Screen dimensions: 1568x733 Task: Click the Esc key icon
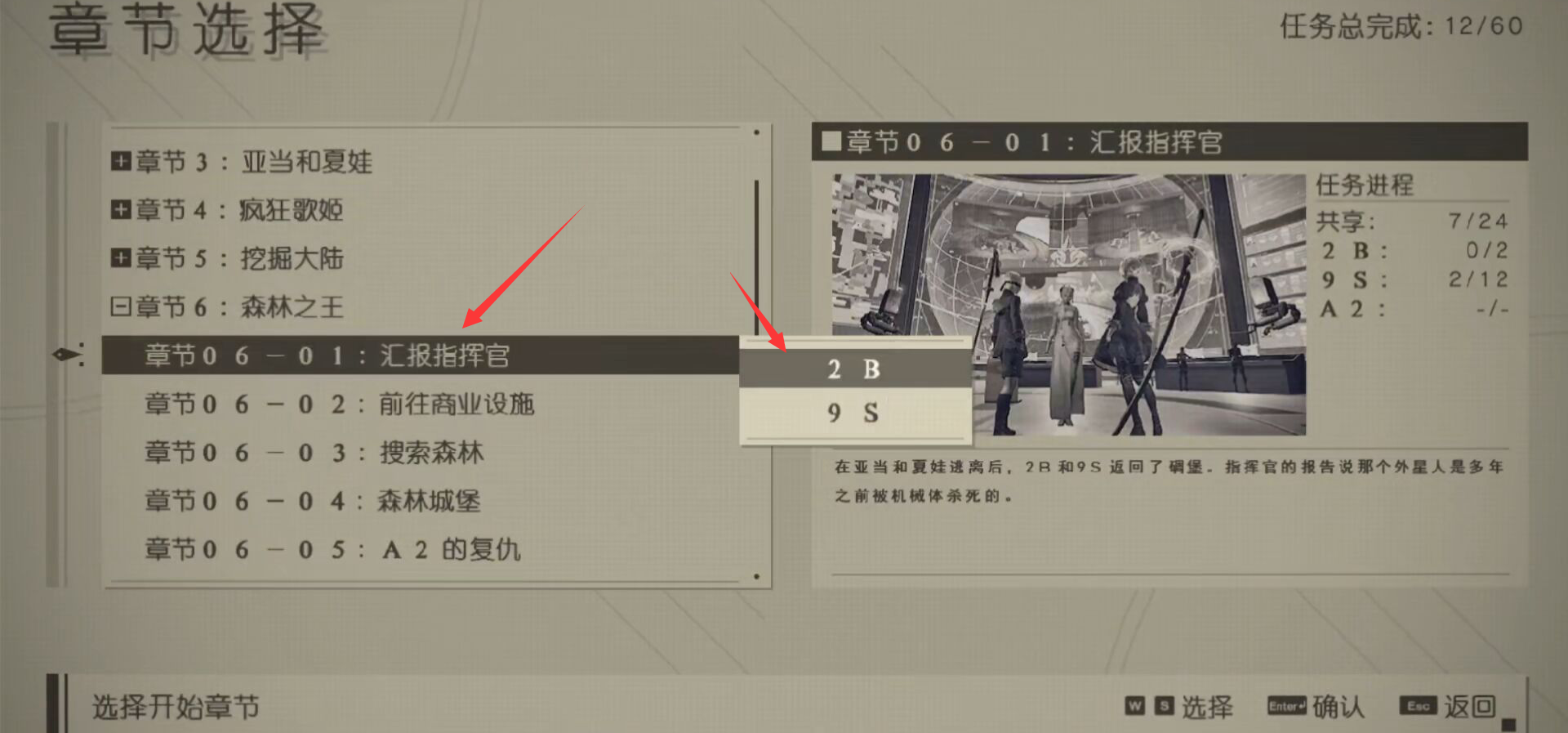coord(1419,706)
